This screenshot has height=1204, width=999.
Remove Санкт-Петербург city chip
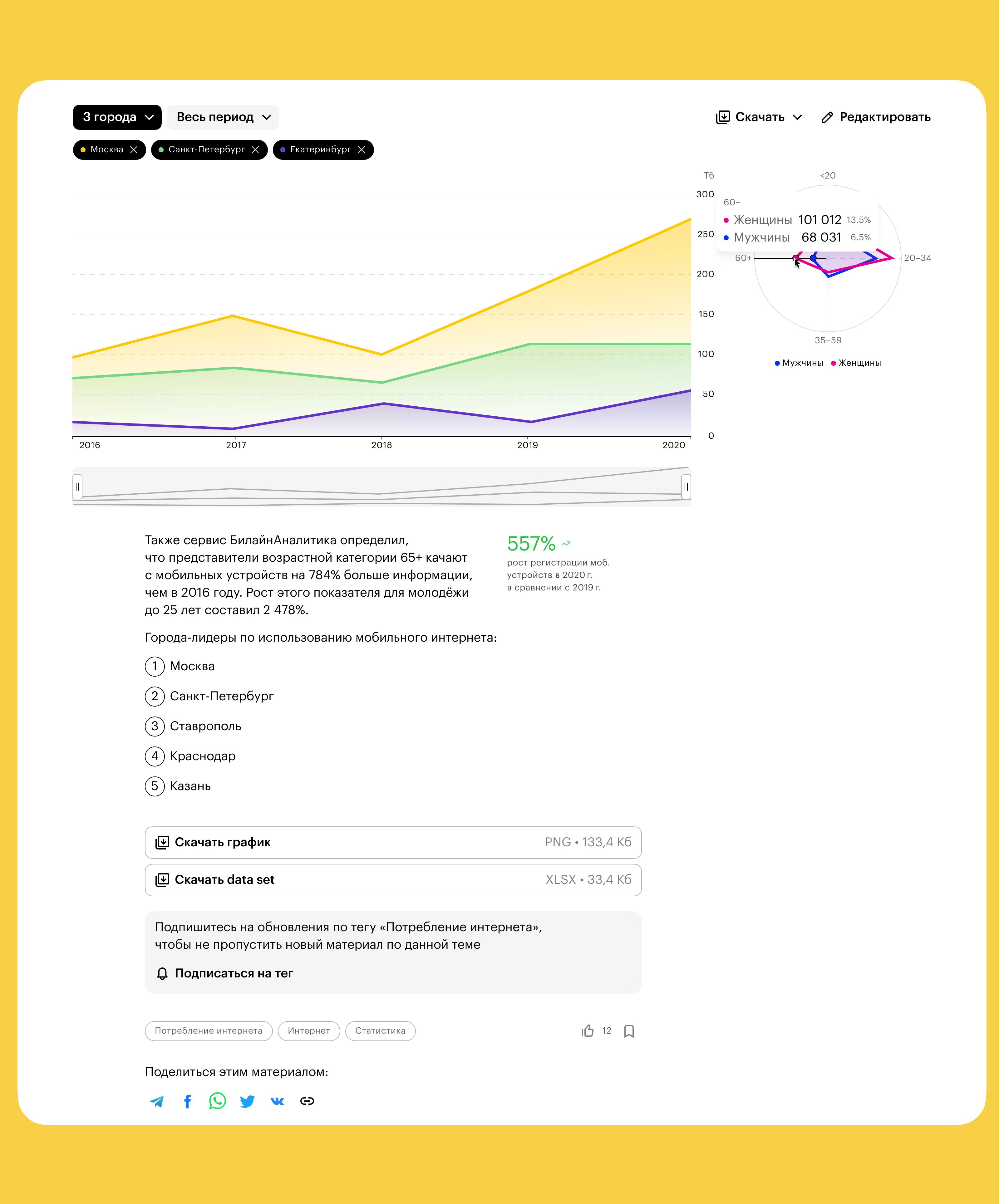coord(255,149)
